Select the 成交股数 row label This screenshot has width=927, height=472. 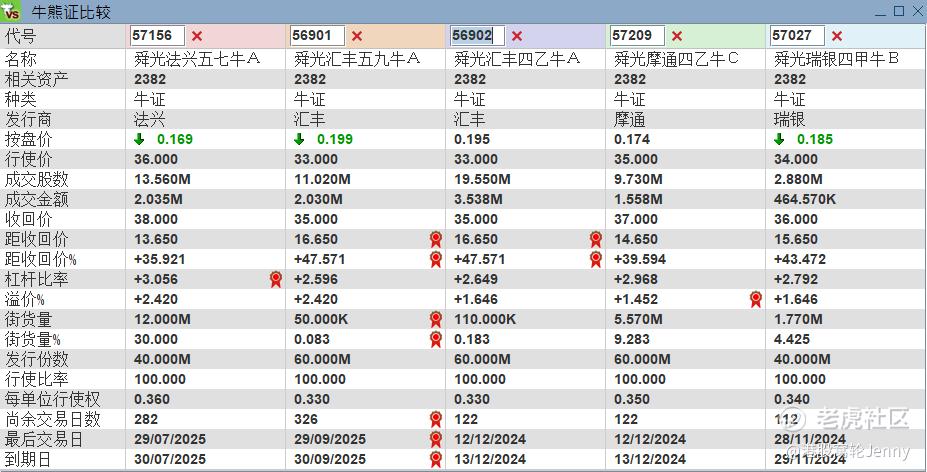(37, 179)
